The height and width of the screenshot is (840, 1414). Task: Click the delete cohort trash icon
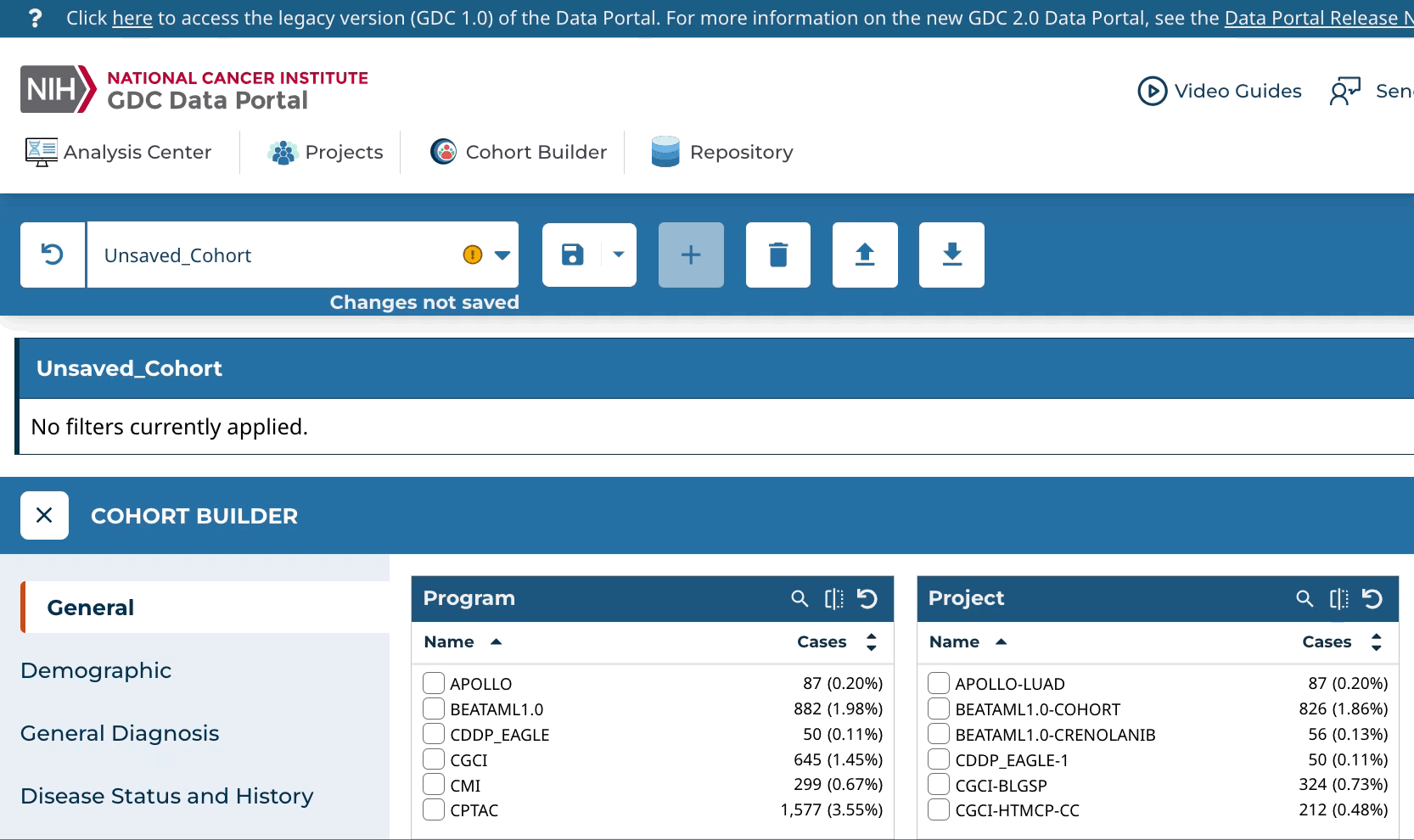[x=777, y=255]
